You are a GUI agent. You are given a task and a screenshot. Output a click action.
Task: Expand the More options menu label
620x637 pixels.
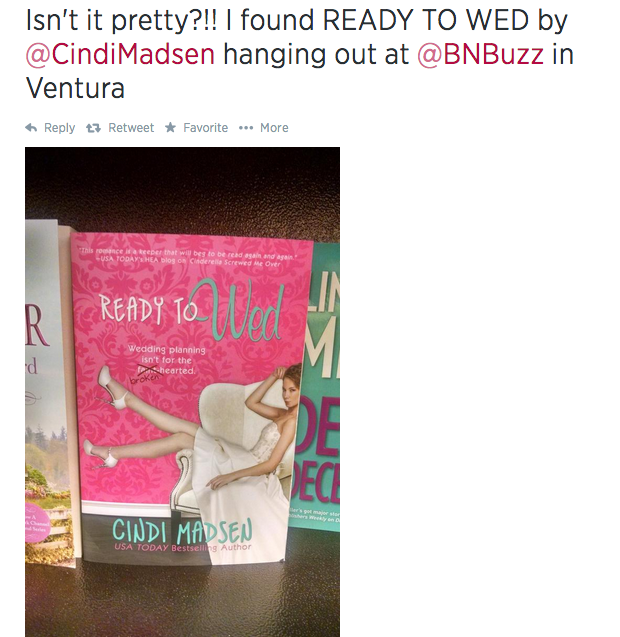[274, 128]
